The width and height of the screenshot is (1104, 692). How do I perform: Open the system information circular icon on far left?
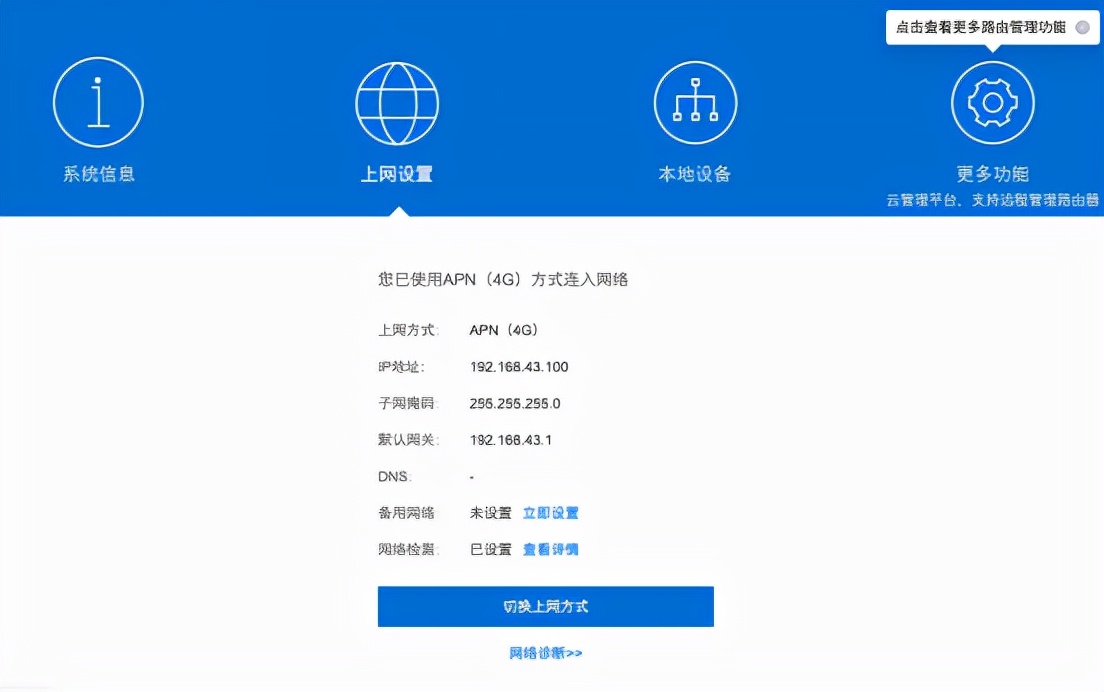(x=98, y=101)
